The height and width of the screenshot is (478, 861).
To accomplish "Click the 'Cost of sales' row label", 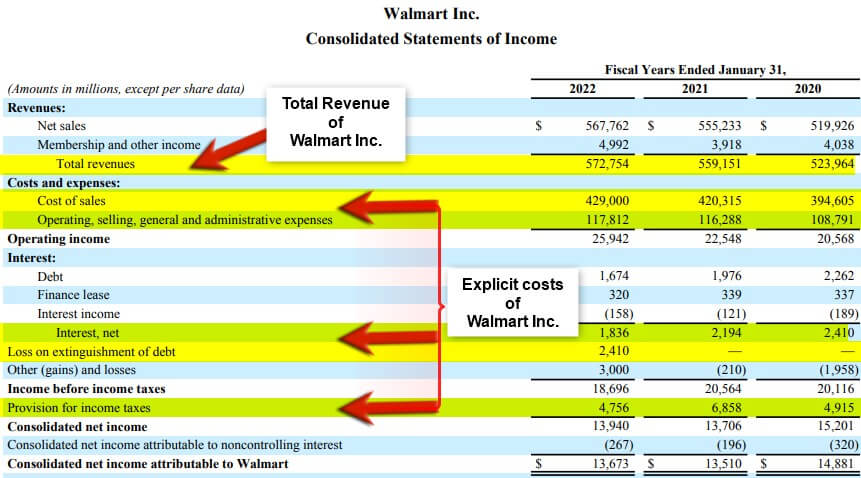I will click(x=71, y=201).
